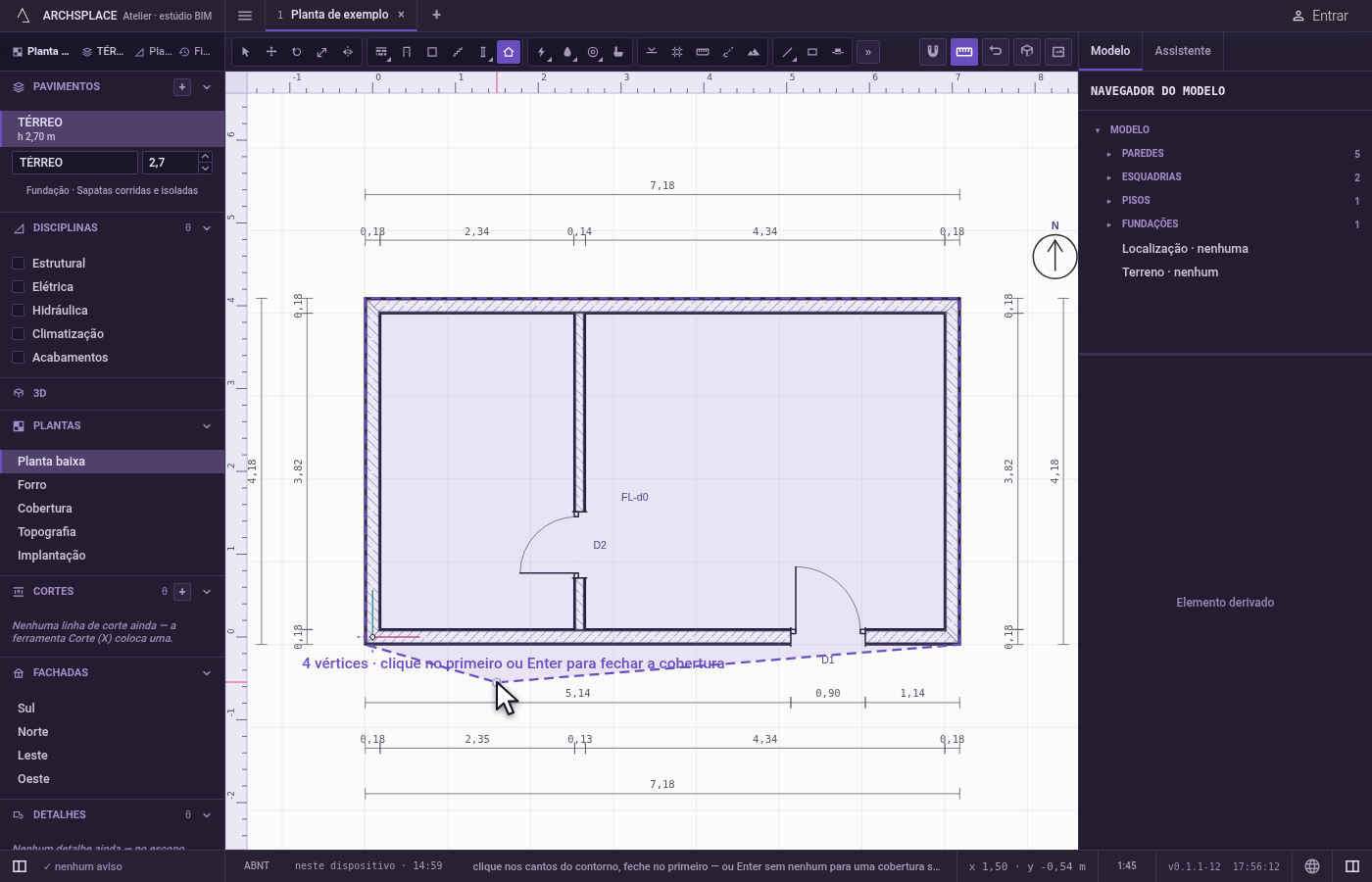Pick the terrain mountain tool
The image size is (1372, 882).
[x=754, y=52]
